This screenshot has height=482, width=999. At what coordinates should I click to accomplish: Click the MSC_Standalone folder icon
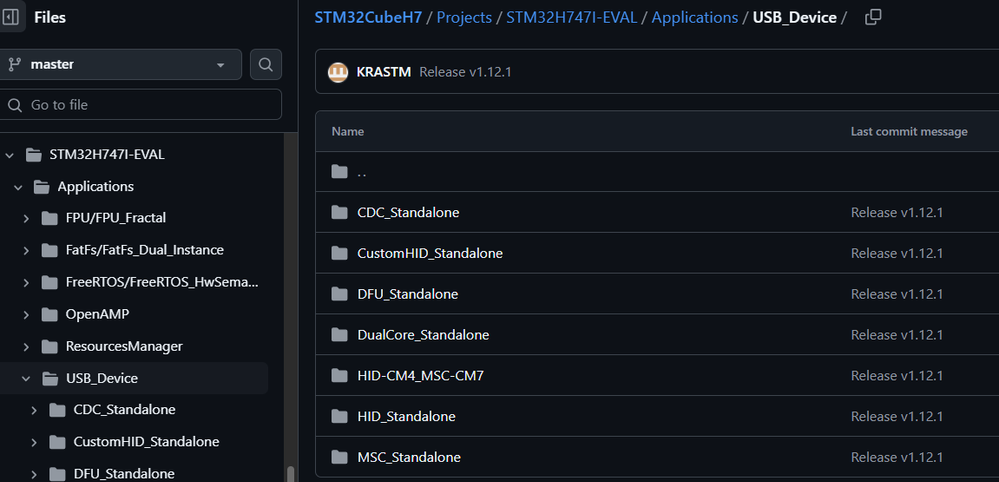coord(339,457)
